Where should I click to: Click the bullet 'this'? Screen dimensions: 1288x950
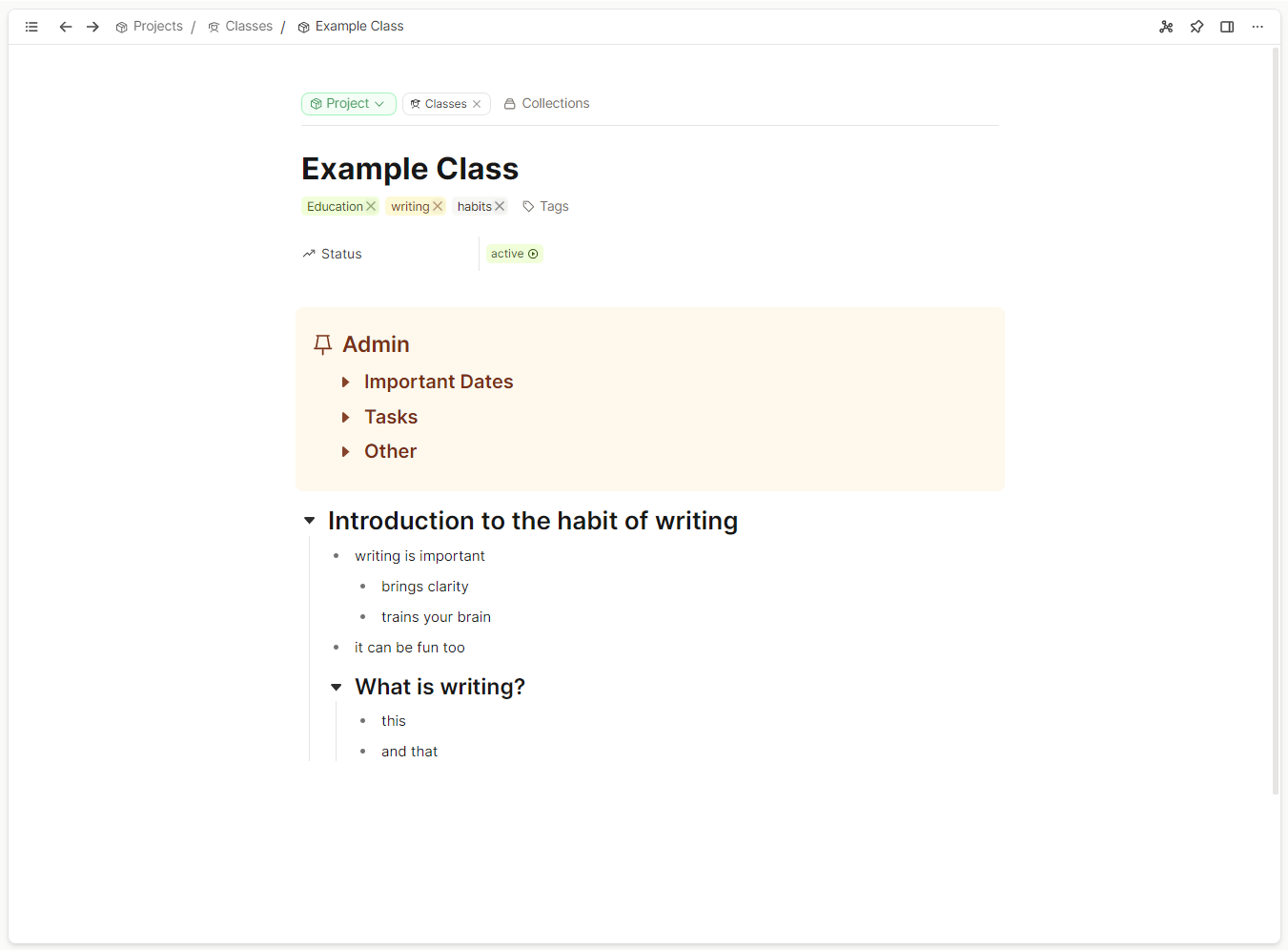point(394,721)
